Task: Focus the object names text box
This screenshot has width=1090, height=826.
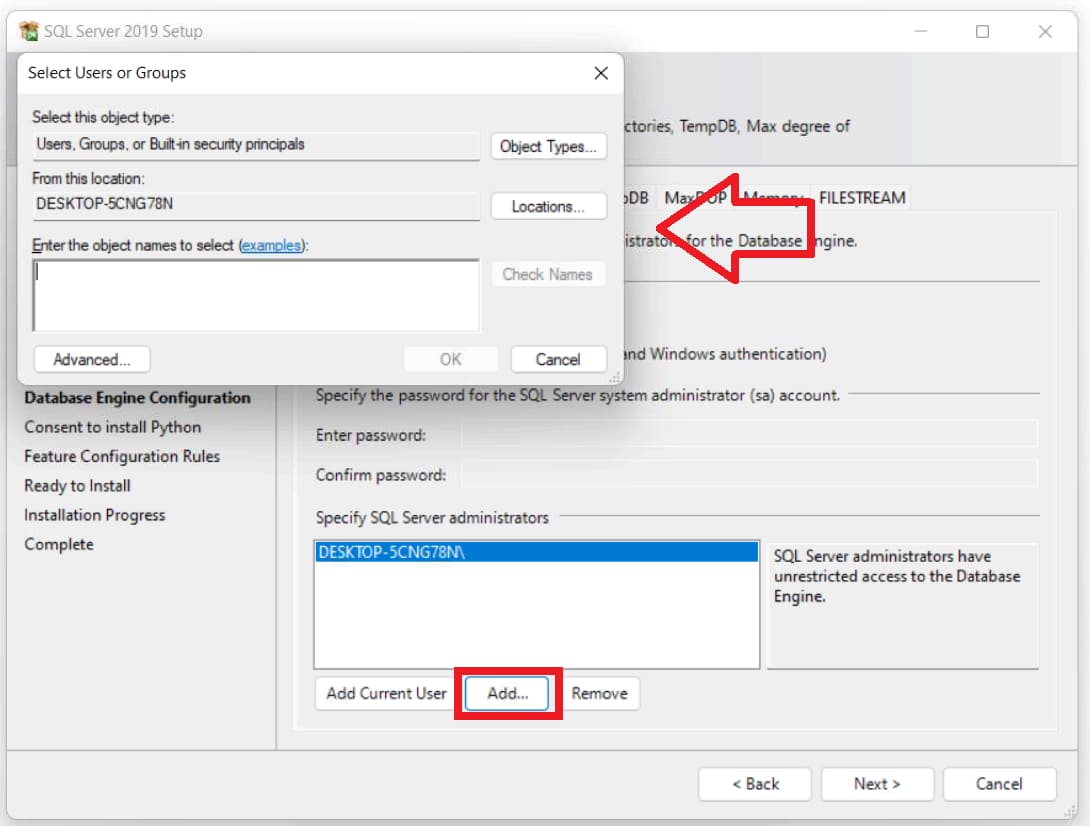Action: click(256, 295)
